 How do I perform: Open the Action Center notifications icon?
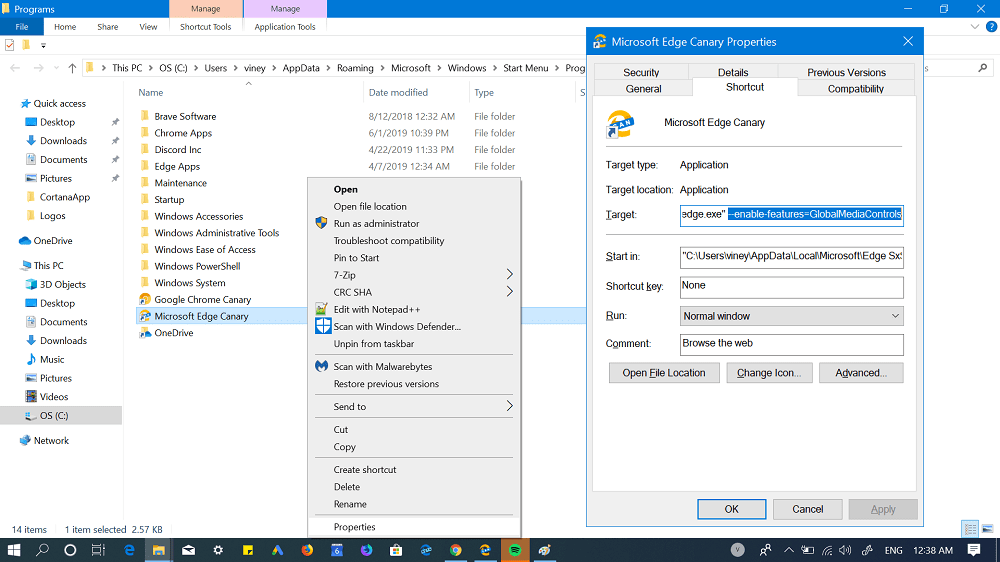pos(974,550)
